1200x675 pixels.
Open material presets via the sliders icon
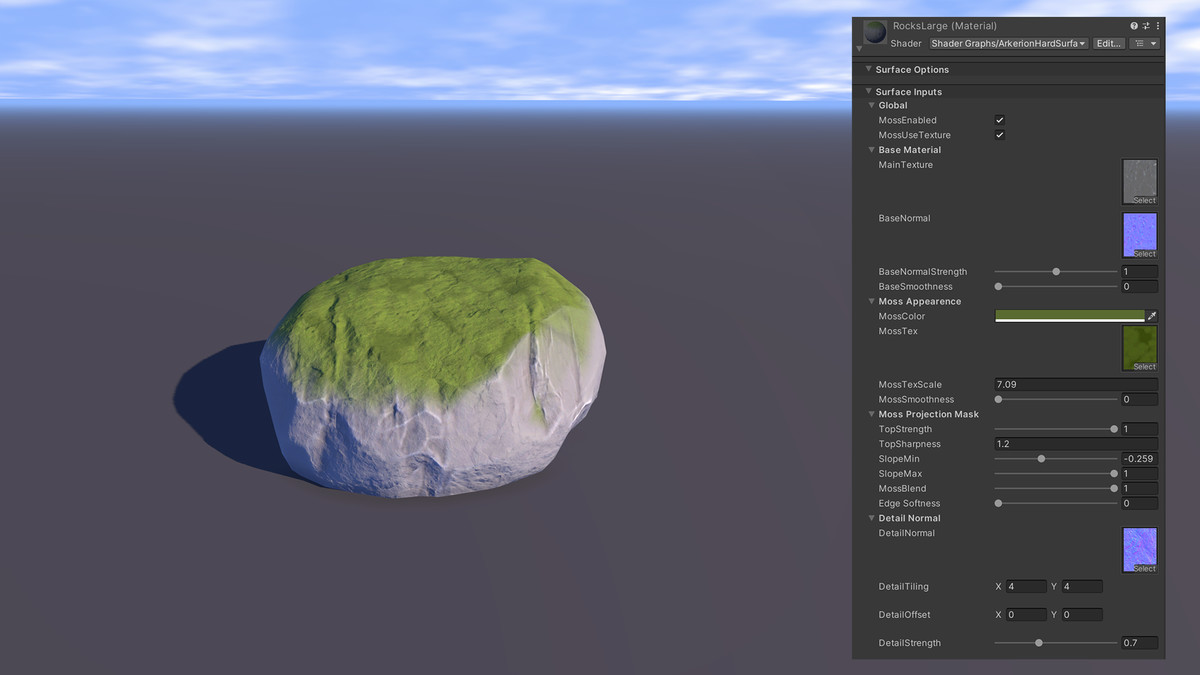click(x=1146, y=25)
